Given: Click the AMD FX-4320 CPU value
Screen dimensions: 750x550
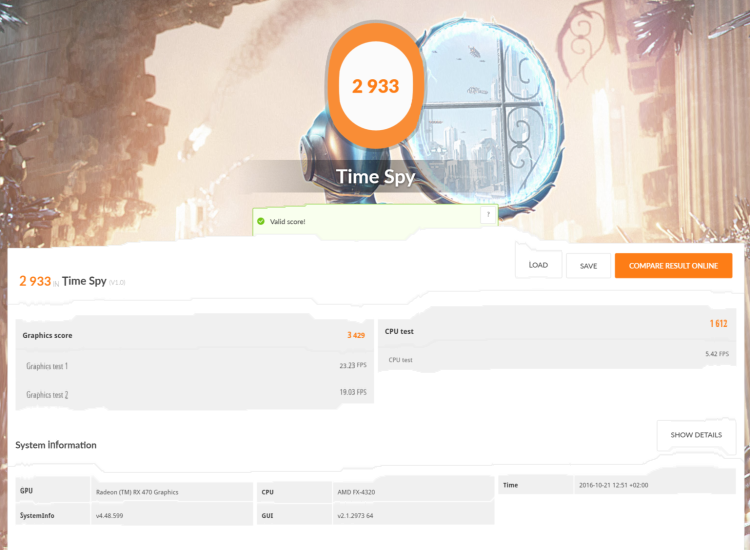Looking at the screenshot, I should [x=356, y=492].
